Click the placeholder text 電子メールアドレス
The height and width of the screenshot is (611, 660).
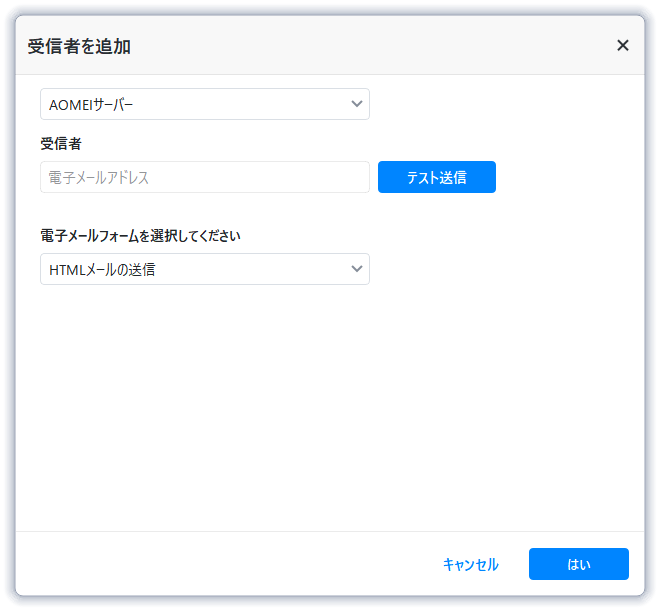(99, 178)
